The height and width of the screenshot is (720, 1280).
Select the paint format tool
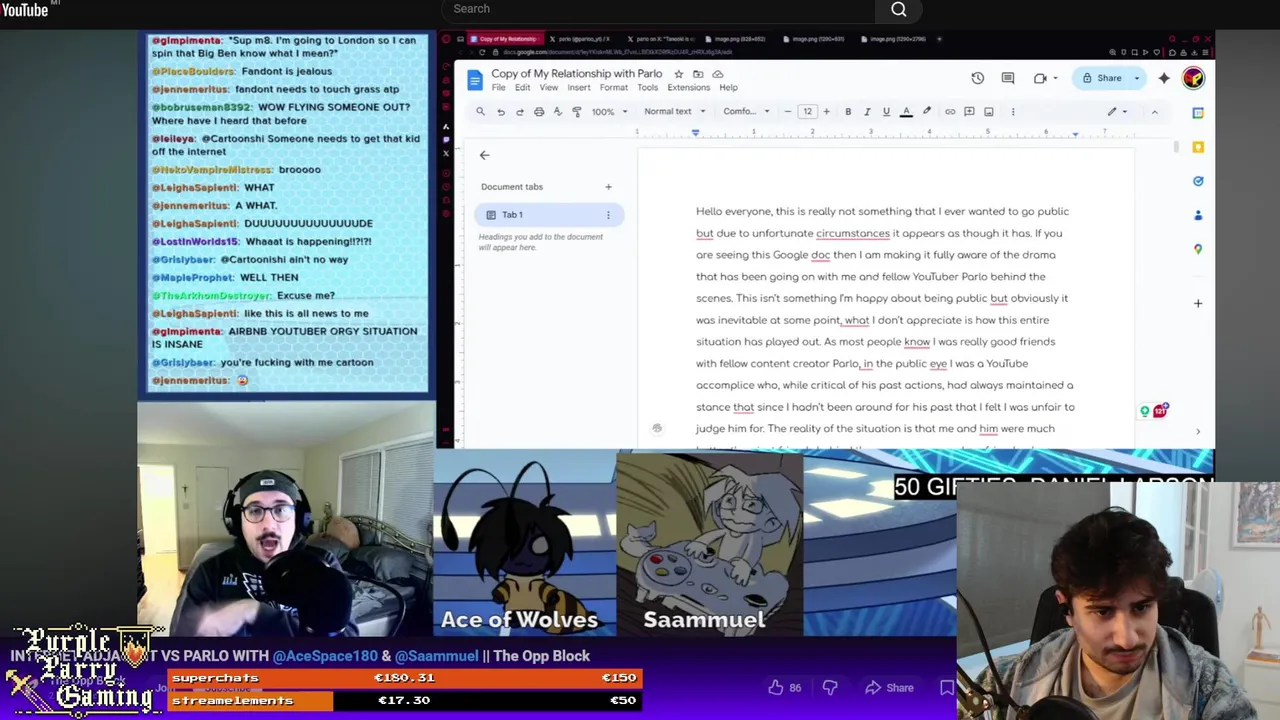pyautogui.click(x=576, y=112)
